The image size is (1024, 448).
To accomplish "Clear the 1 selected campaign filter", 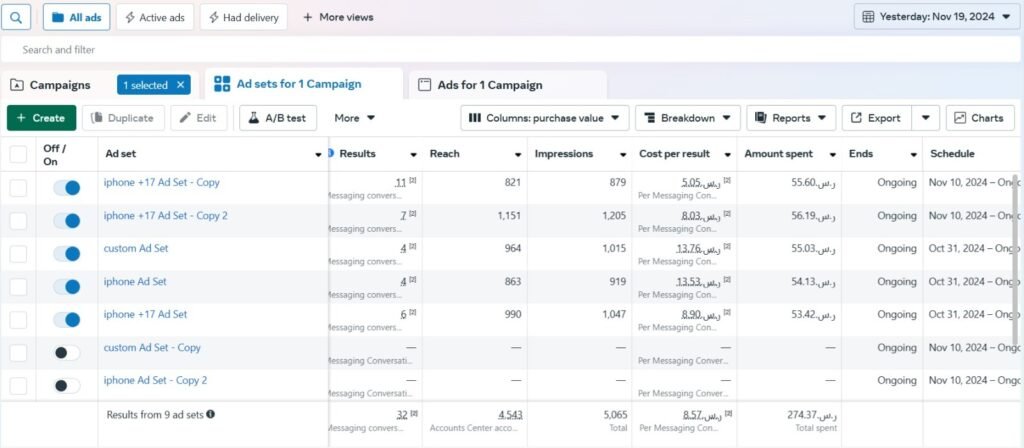I will pos(180,85).
